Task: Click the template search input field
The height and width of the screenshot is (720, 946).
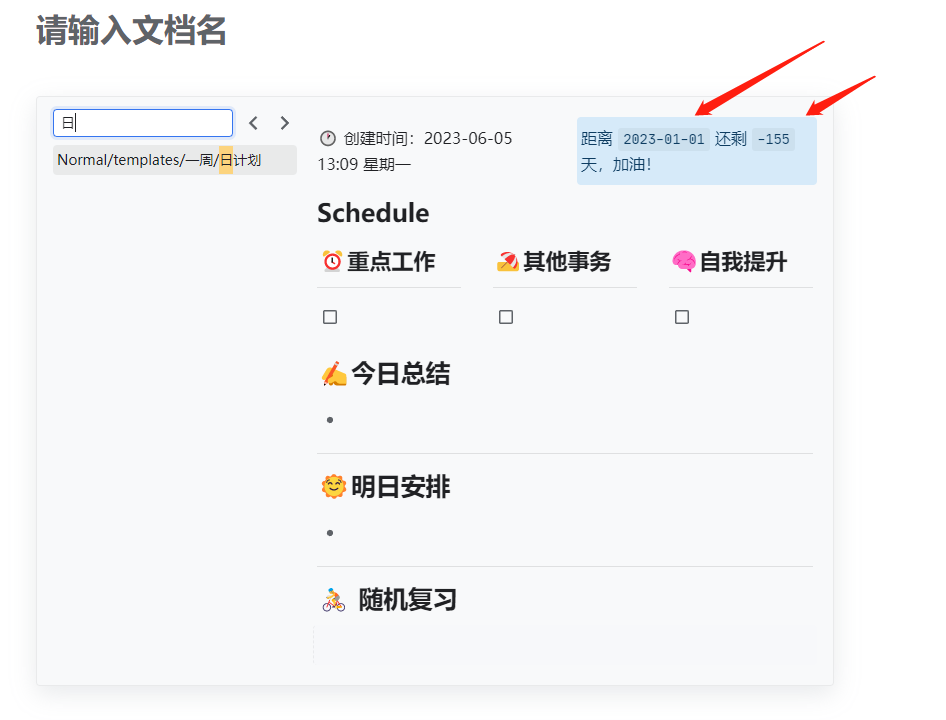Action: click(x=143, y=123)
